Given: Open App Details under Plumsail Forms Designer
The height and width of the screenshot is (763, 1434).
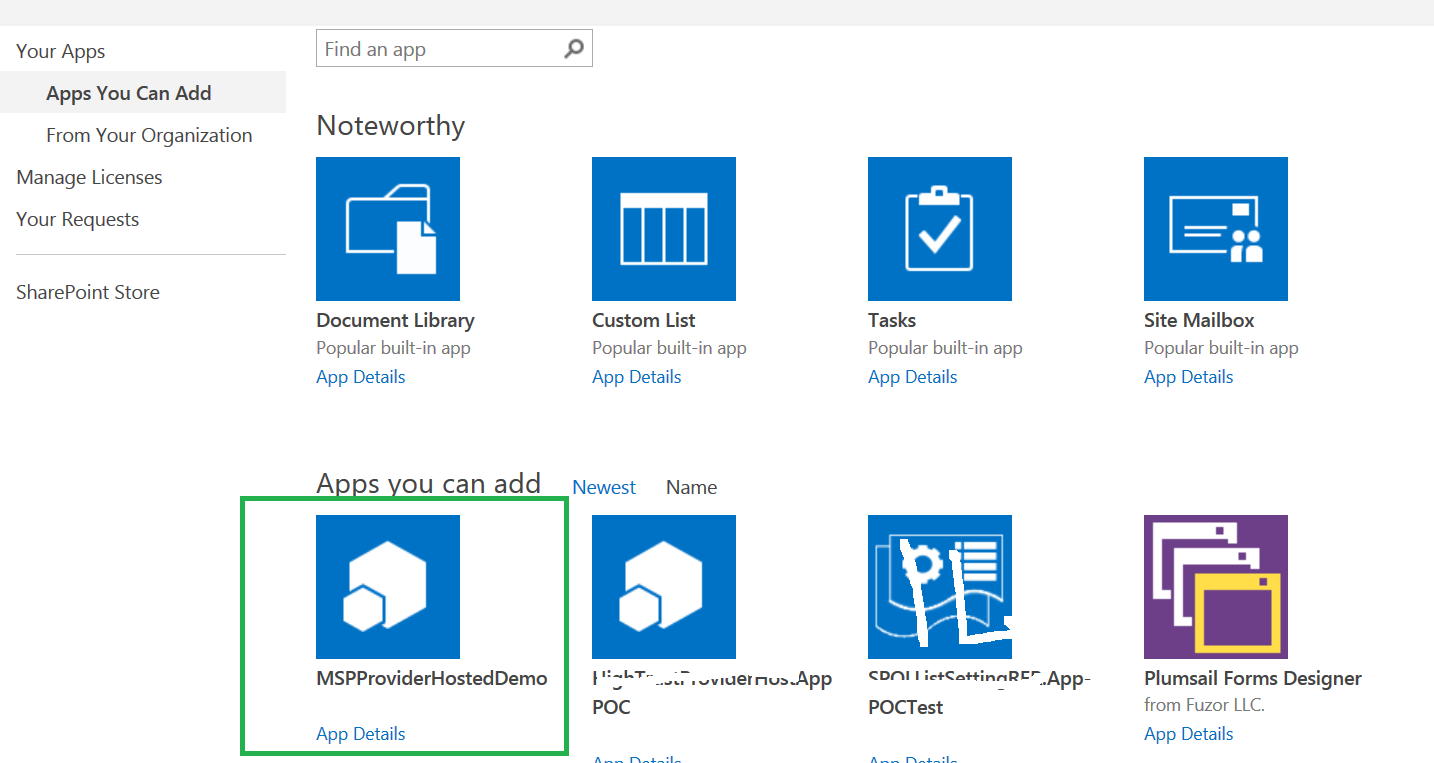Looking at the screenshot, I should point(1188,733).
